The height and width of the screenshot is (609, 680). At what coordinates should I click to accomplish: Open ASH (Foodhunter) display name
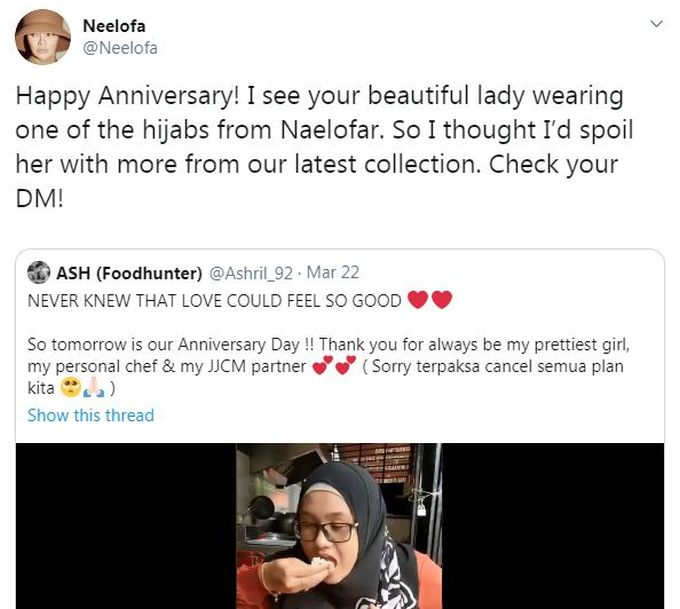129,273
